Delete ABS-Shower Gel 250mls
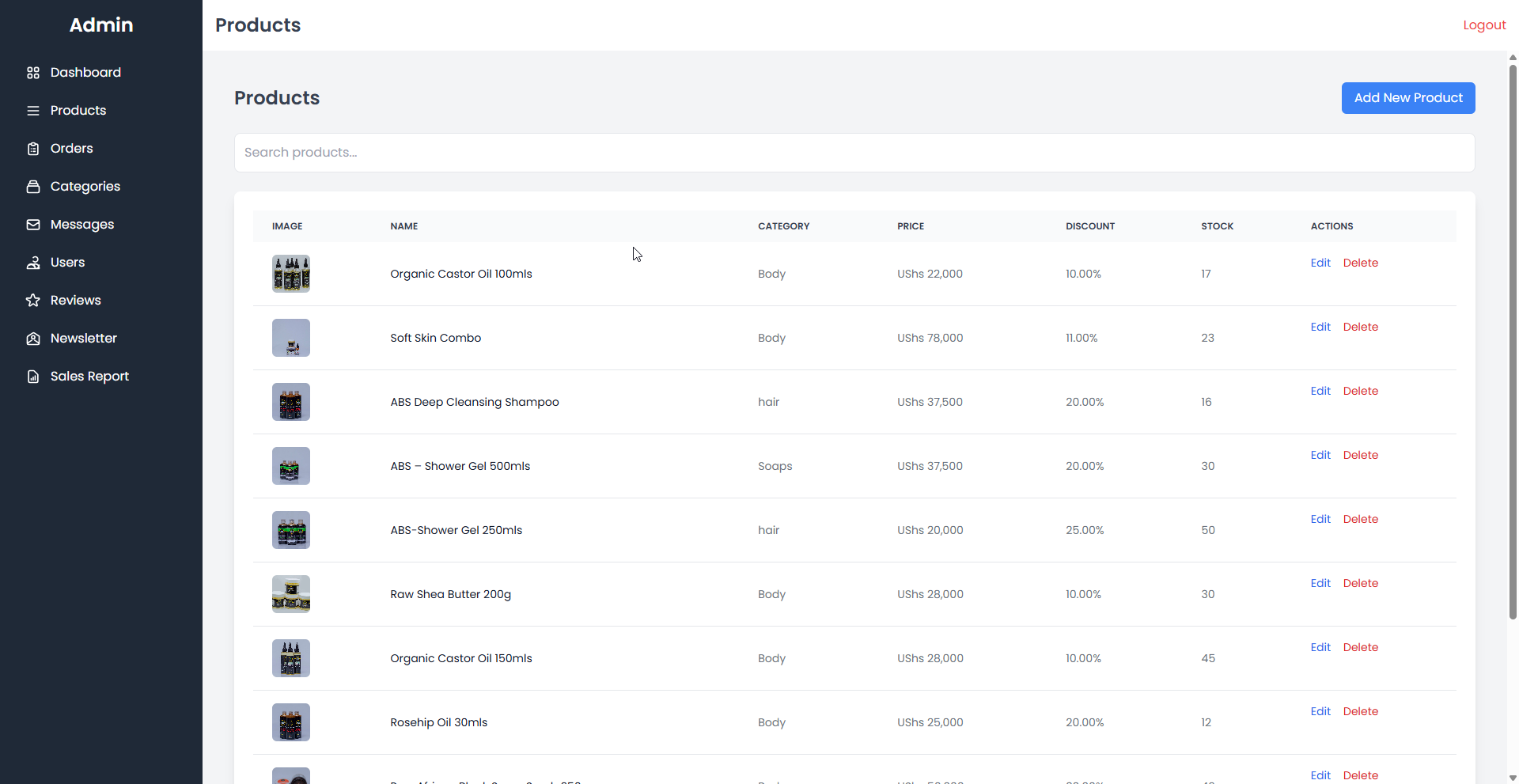 tap(1361, 519)
